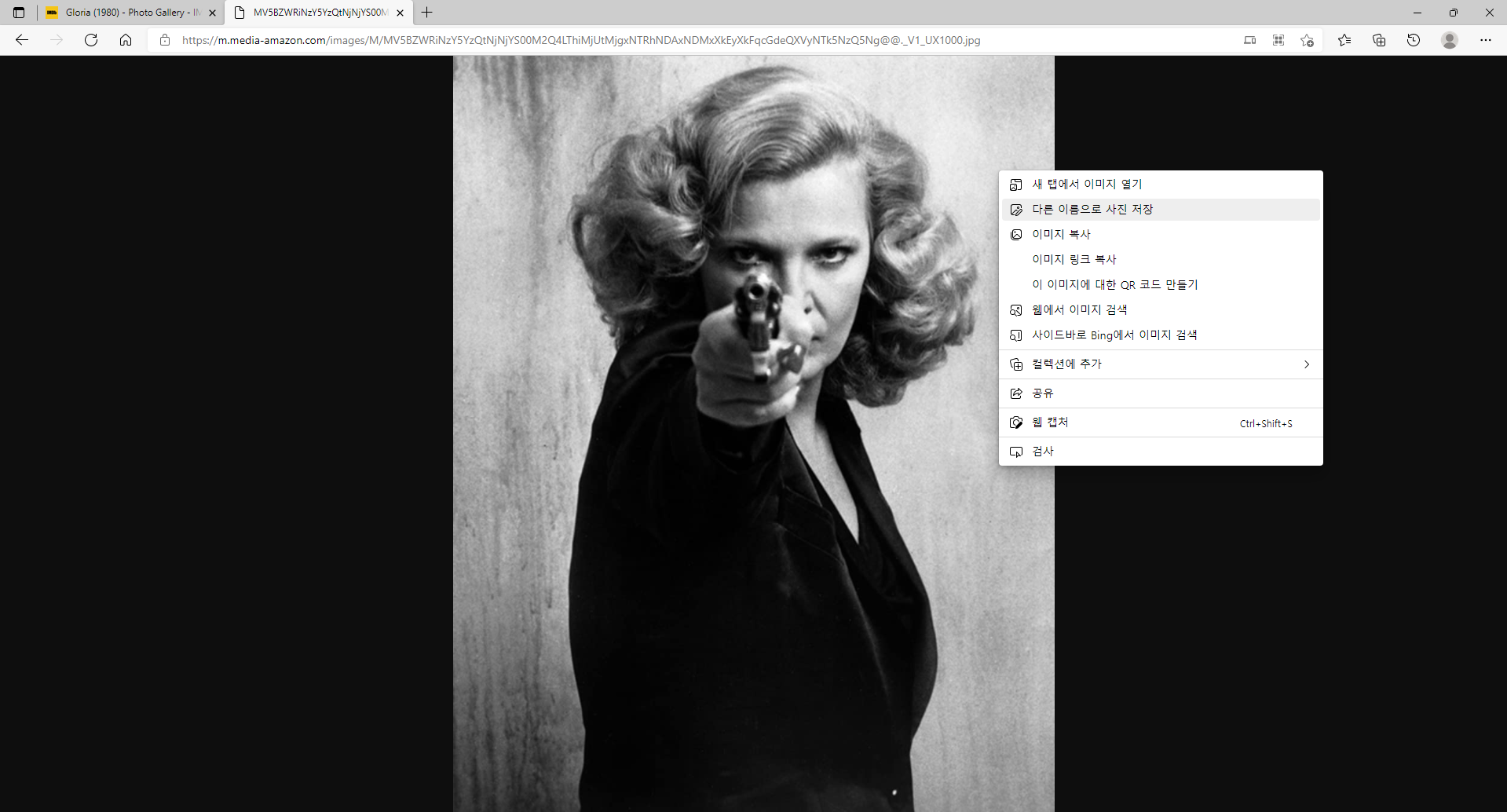
Task: Add this page to favorites star
Action: (1307, 40)
